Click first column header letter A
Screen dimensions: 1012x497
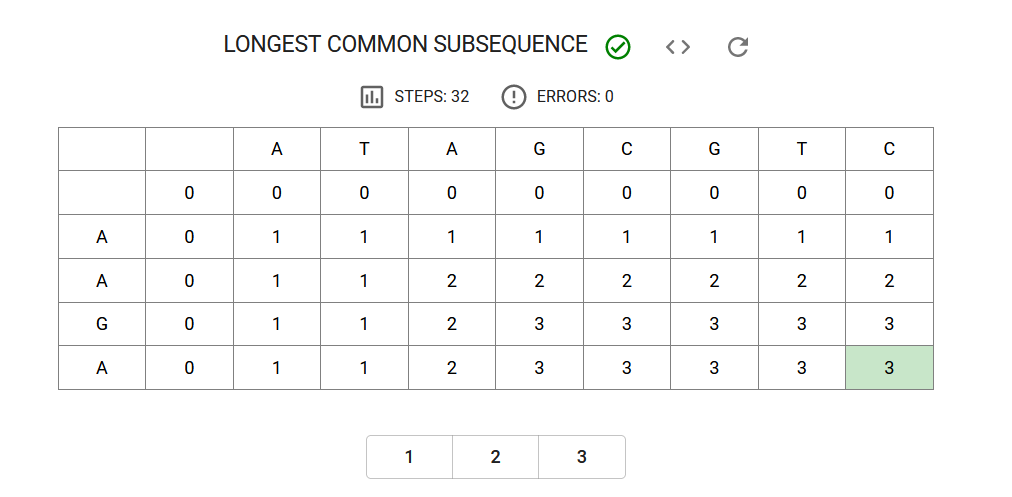[277, 149]
